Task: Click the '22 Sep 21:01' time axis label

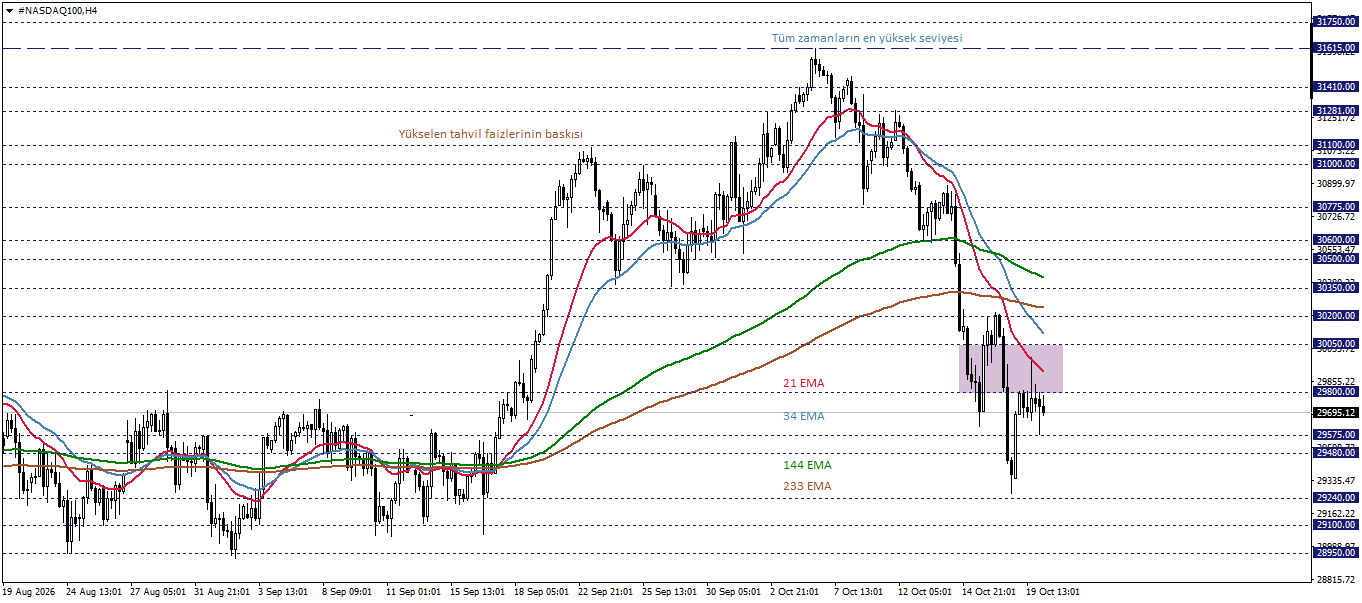Action: (604, 592)
